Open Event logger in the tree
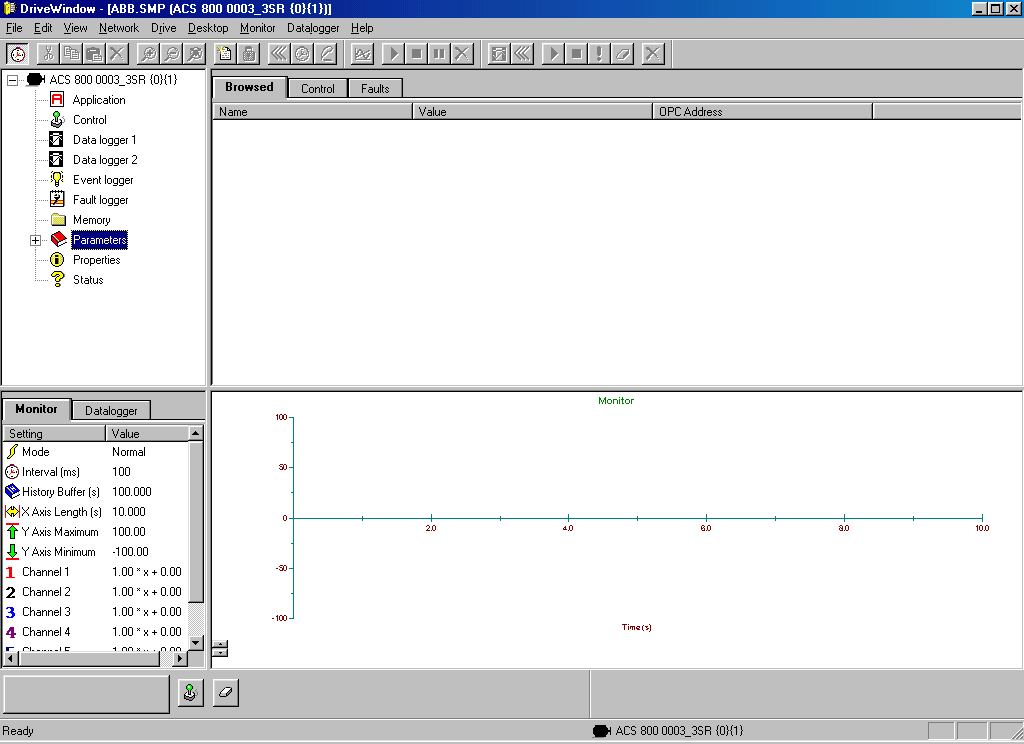The height and width of the screenshot is (744, 1024). [x=103, y=180]
